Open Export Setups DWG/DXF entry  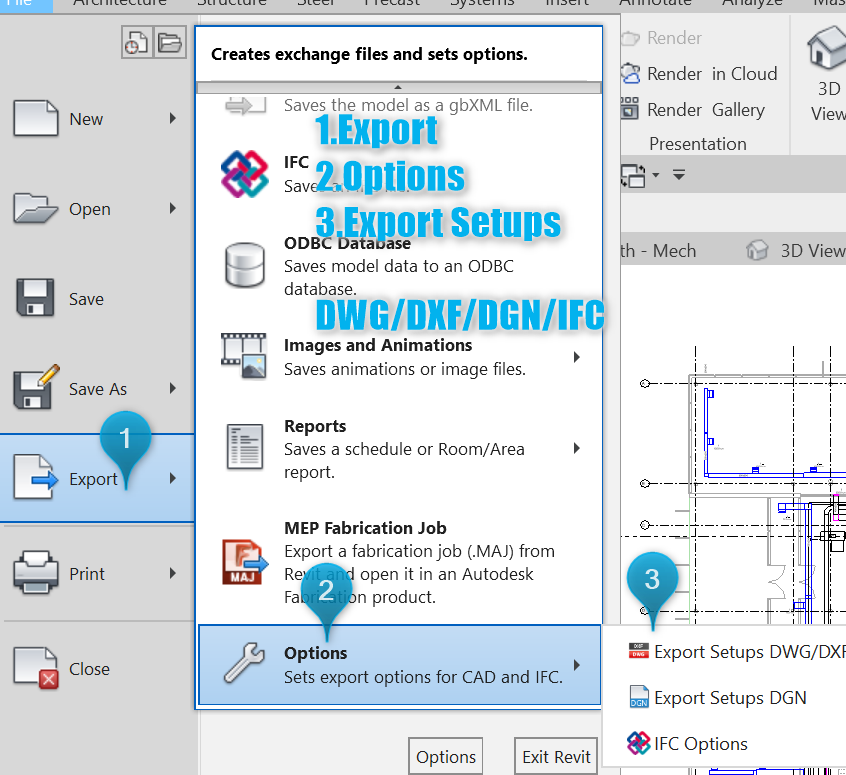click(745, 652)
